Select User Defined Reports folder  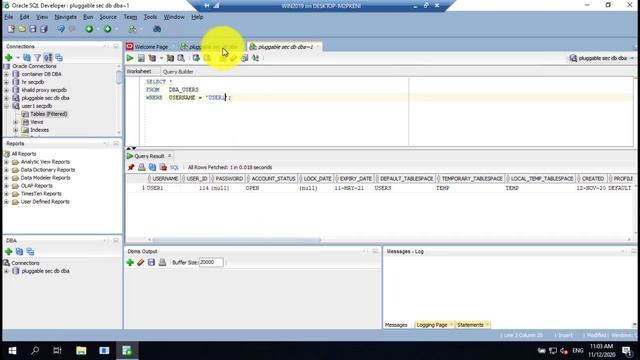coord(45,202)
